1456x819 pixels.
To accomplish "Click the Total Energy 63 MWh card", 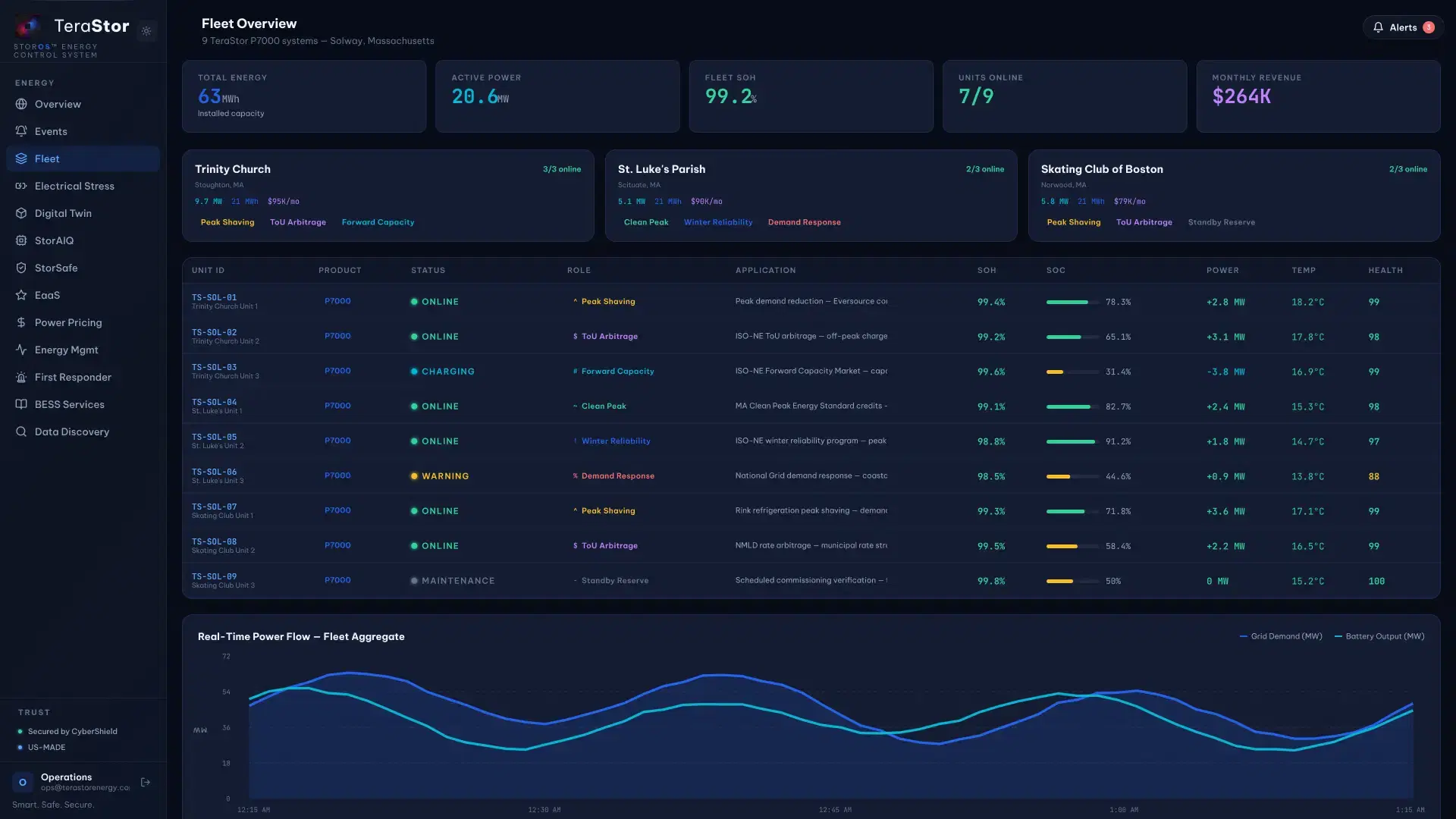I will pyautogui.click(x=304, y=96).
